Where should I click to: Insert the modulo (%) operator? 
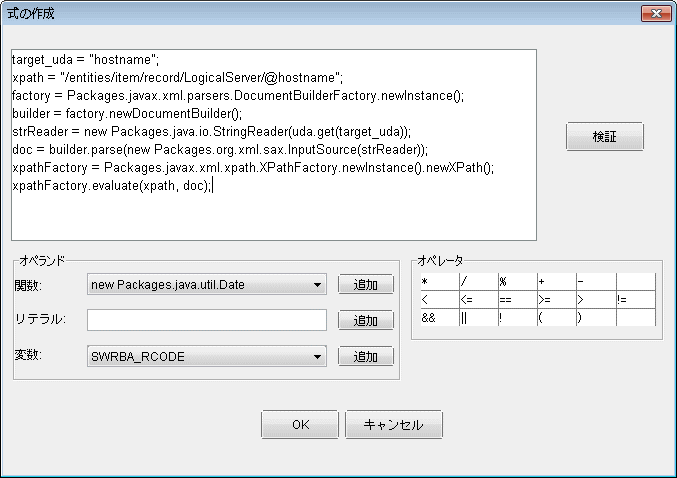point(518,282)
